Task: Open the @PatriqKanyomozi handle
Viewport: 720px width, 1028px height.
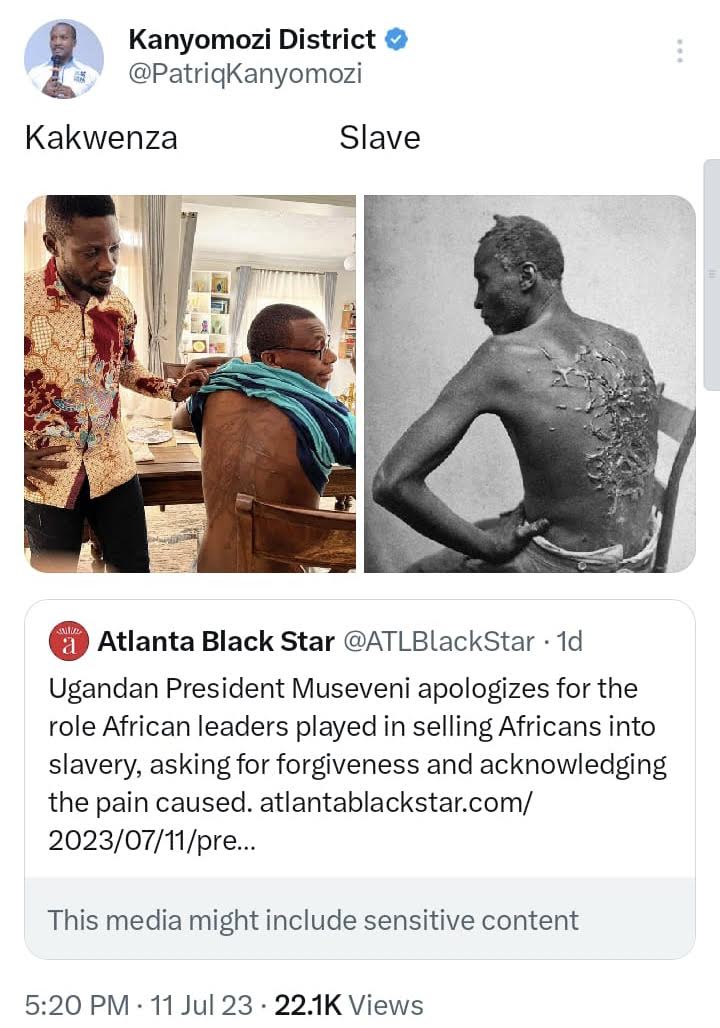Action: [x=245, y=75]
